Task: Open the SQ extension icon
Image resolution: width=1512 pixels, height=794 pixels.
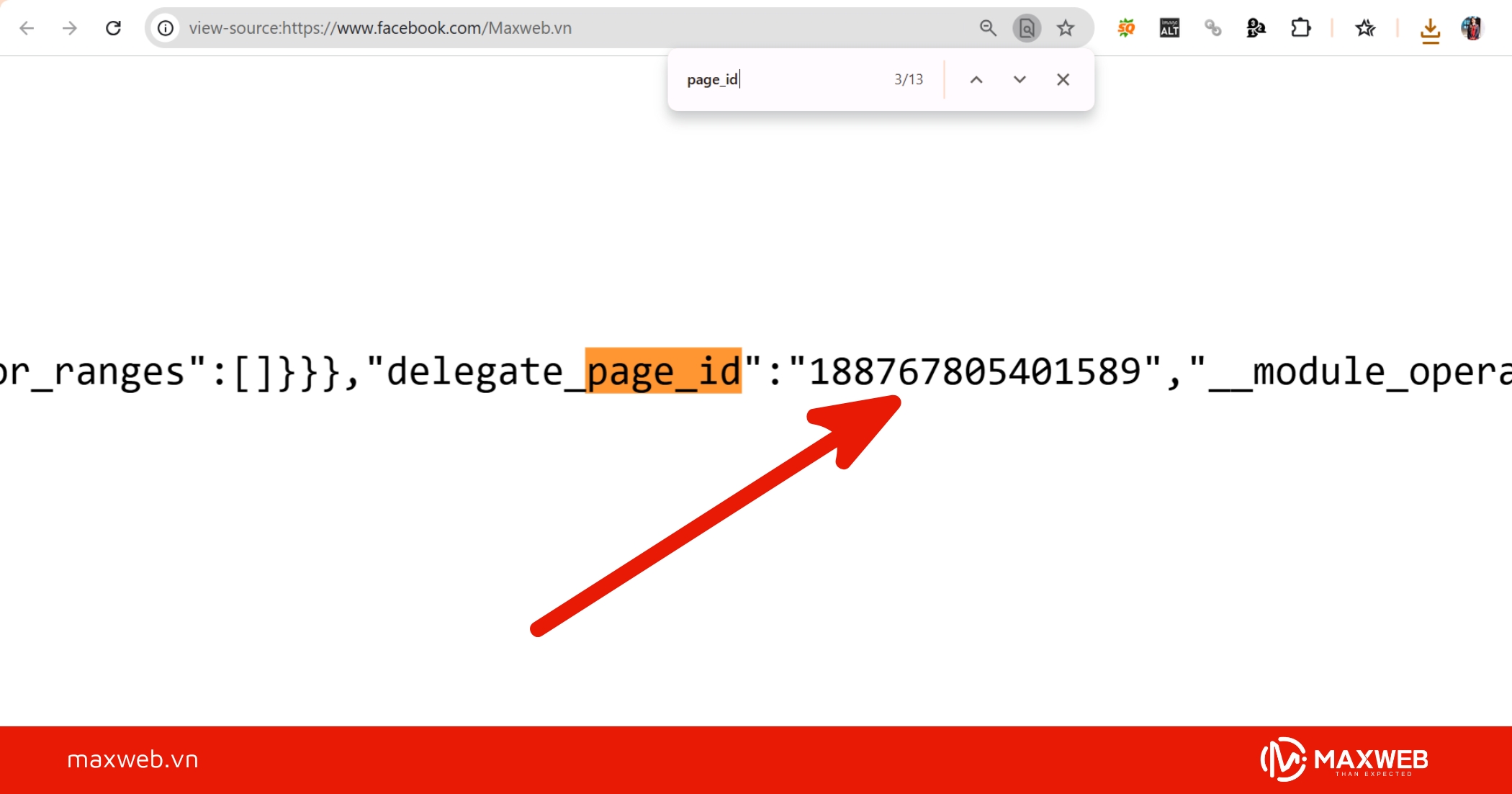Action: click(1126, 28)
